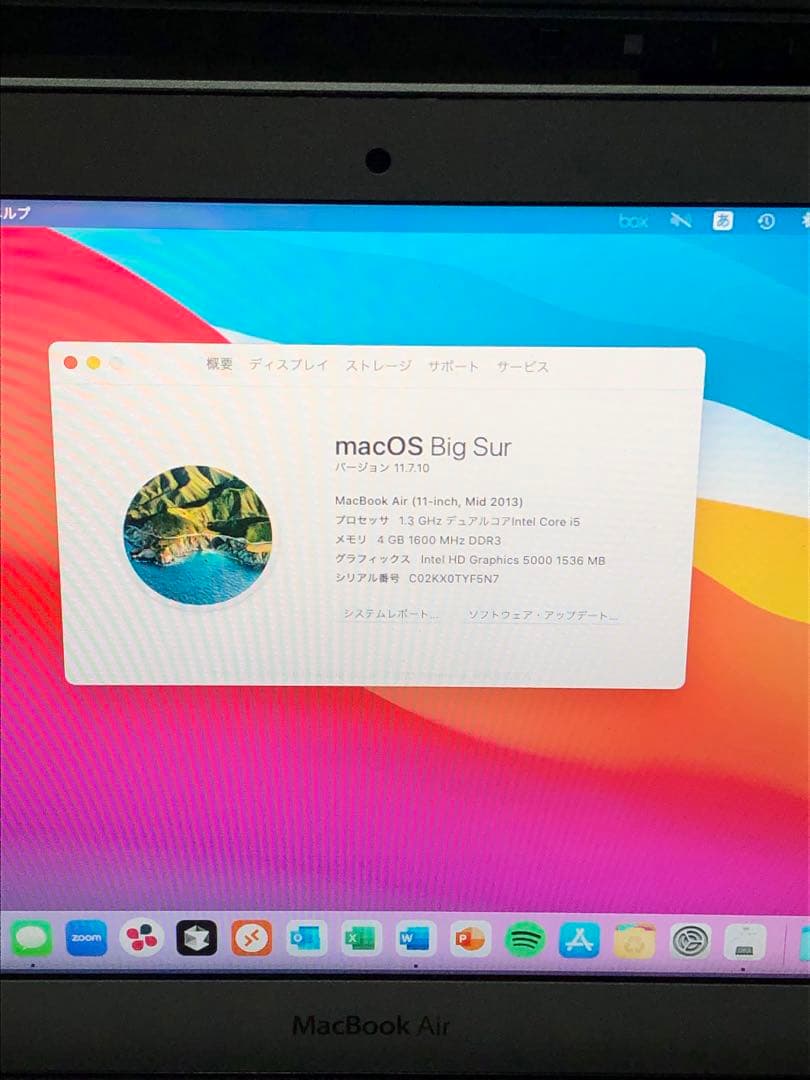
Task: Open the App Store in the Dock
Action: (579, 939)
